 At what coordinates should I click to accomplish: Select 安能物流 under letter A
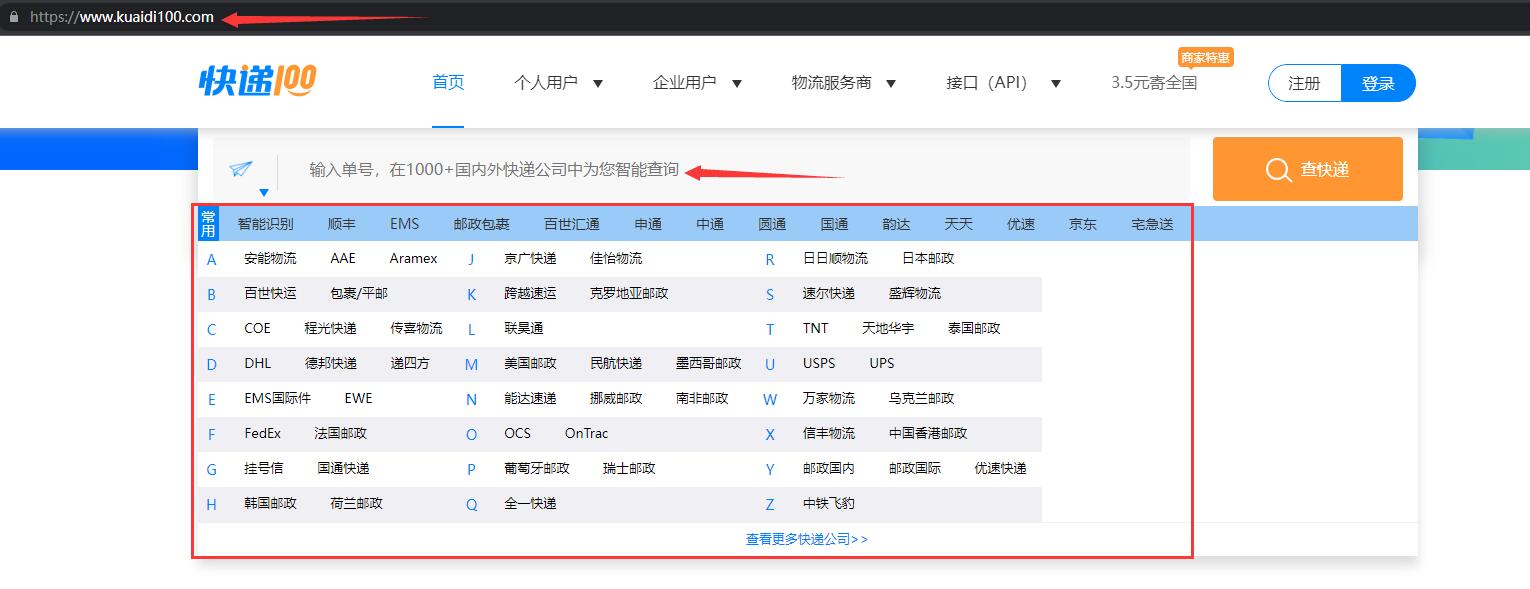pos(270,258)
